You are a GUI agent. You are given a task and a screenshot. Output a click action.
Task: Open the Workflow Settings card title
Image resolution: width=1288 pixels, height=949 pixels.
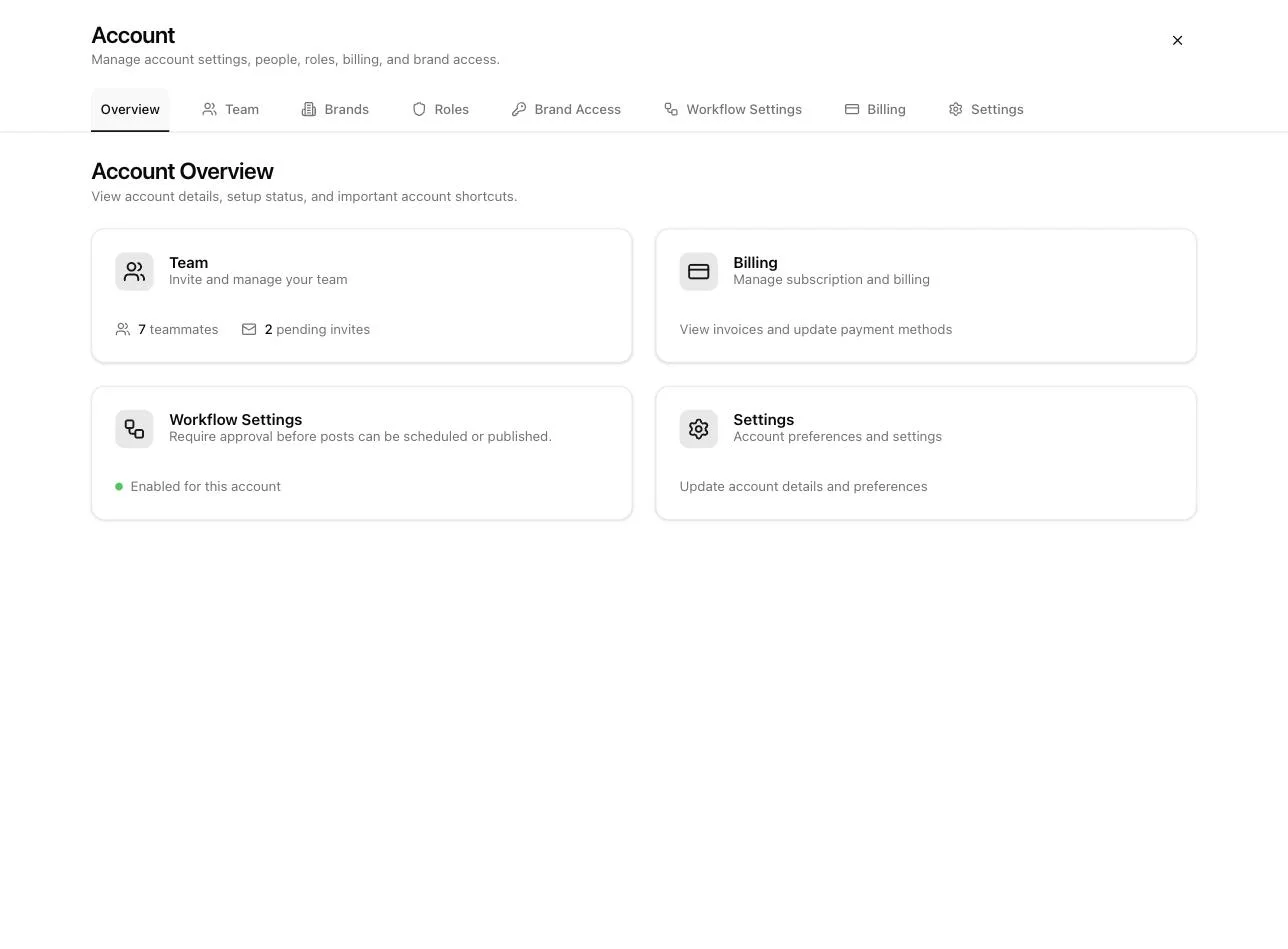coord(235,420)
